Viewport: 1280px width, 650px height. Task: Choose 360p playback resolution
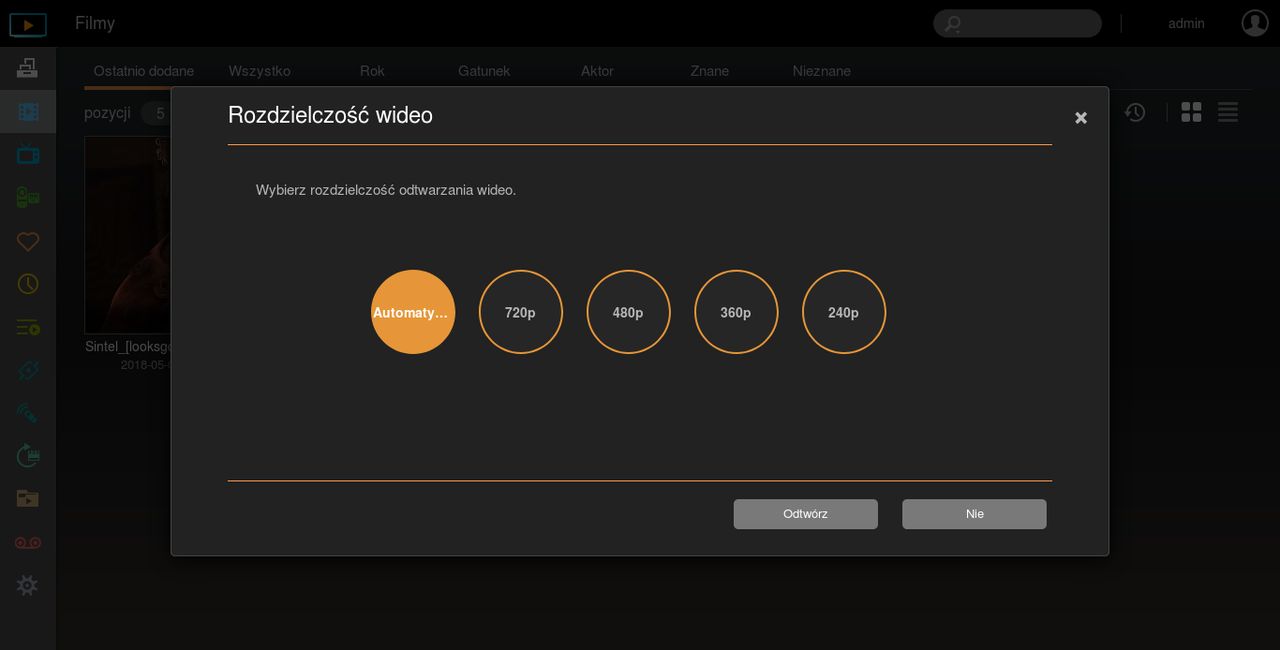click(736, 312)
